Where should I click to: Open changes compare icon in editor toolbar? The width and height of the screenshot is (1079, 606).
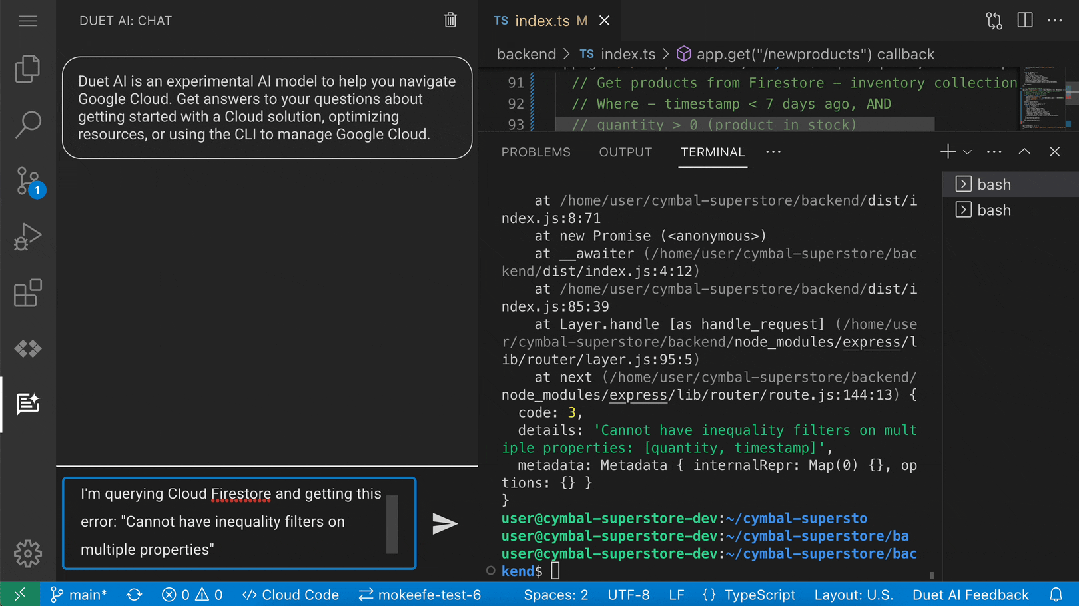994,21
